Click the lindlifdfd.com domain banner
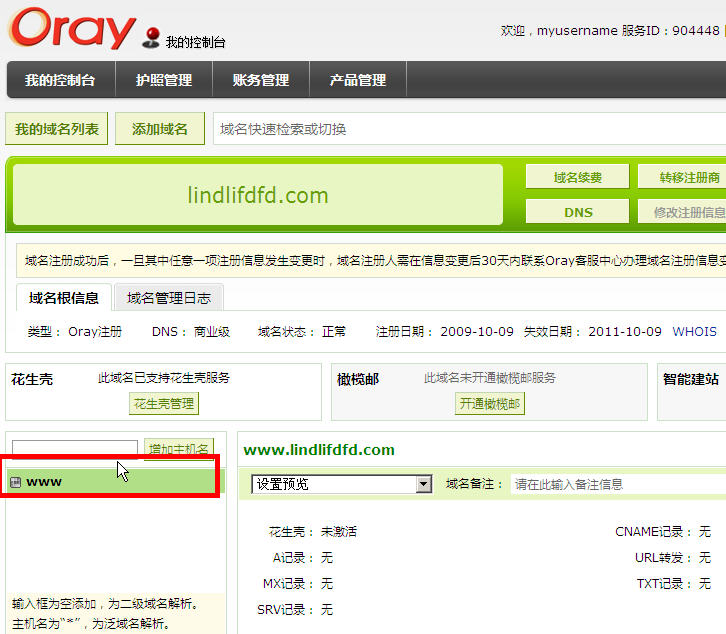This screenshot has width=726, height=634. 258,195
